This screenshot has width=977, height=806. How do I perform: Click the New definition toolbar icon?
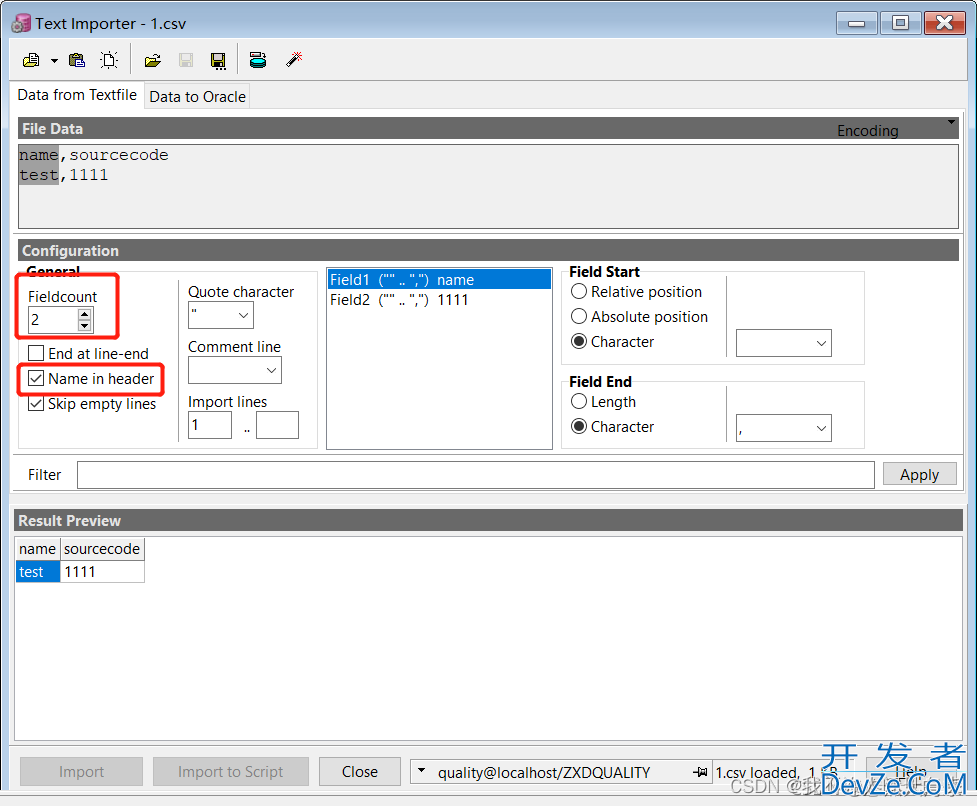(109, 60)
